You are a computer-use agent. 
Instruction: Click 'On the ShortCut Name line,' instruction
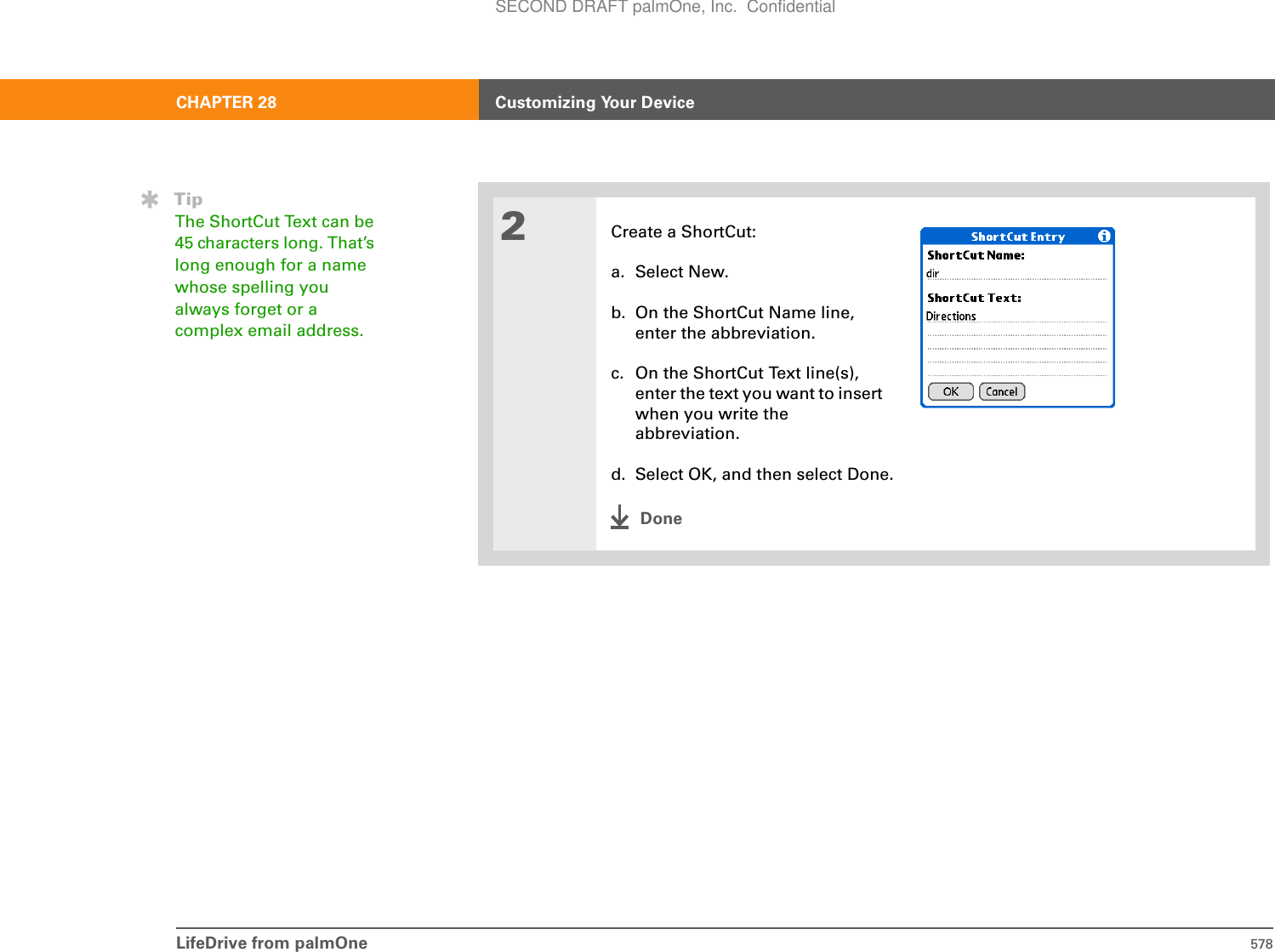744,313
